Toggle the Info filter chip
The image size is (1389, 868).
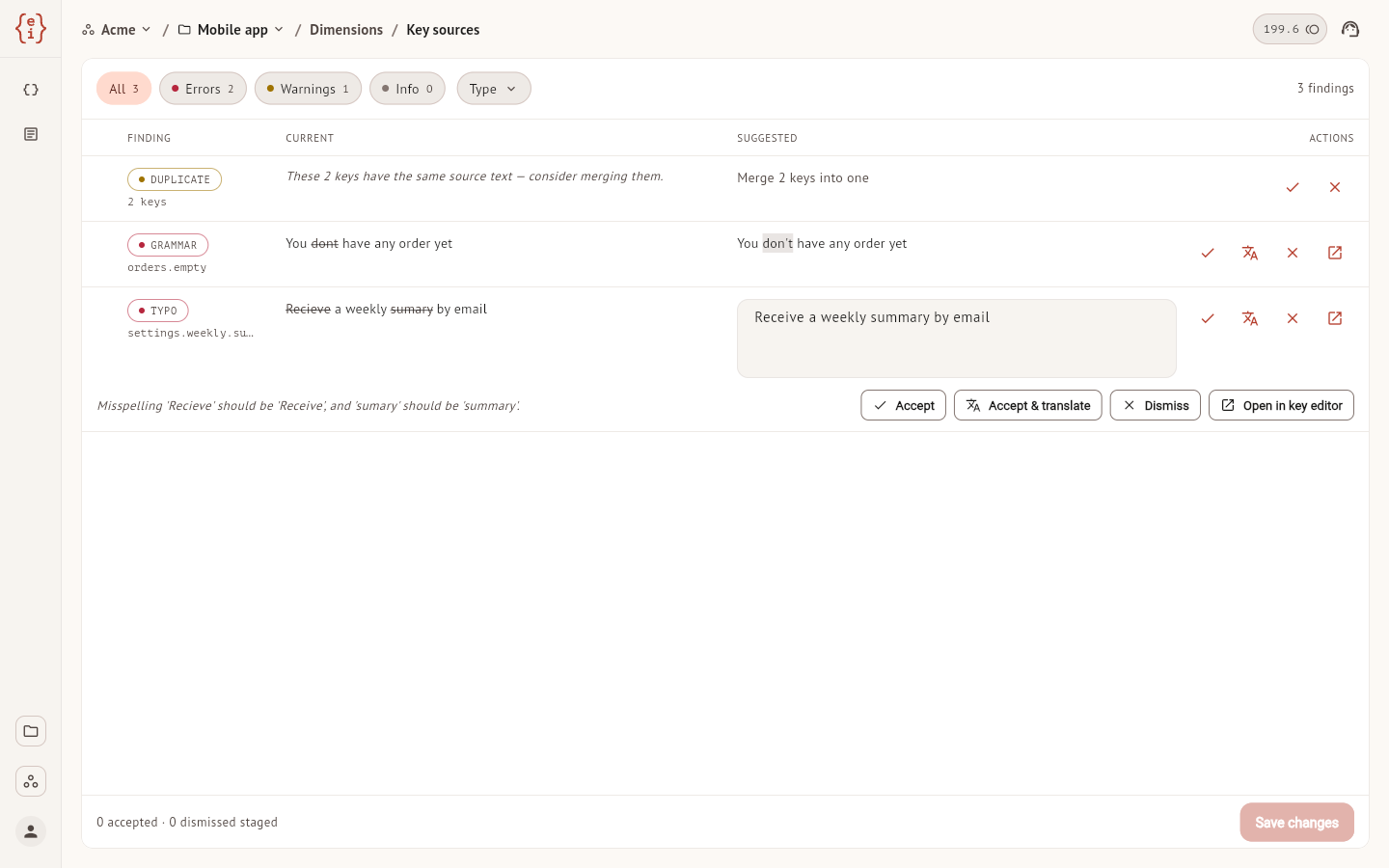pos(407,89)
